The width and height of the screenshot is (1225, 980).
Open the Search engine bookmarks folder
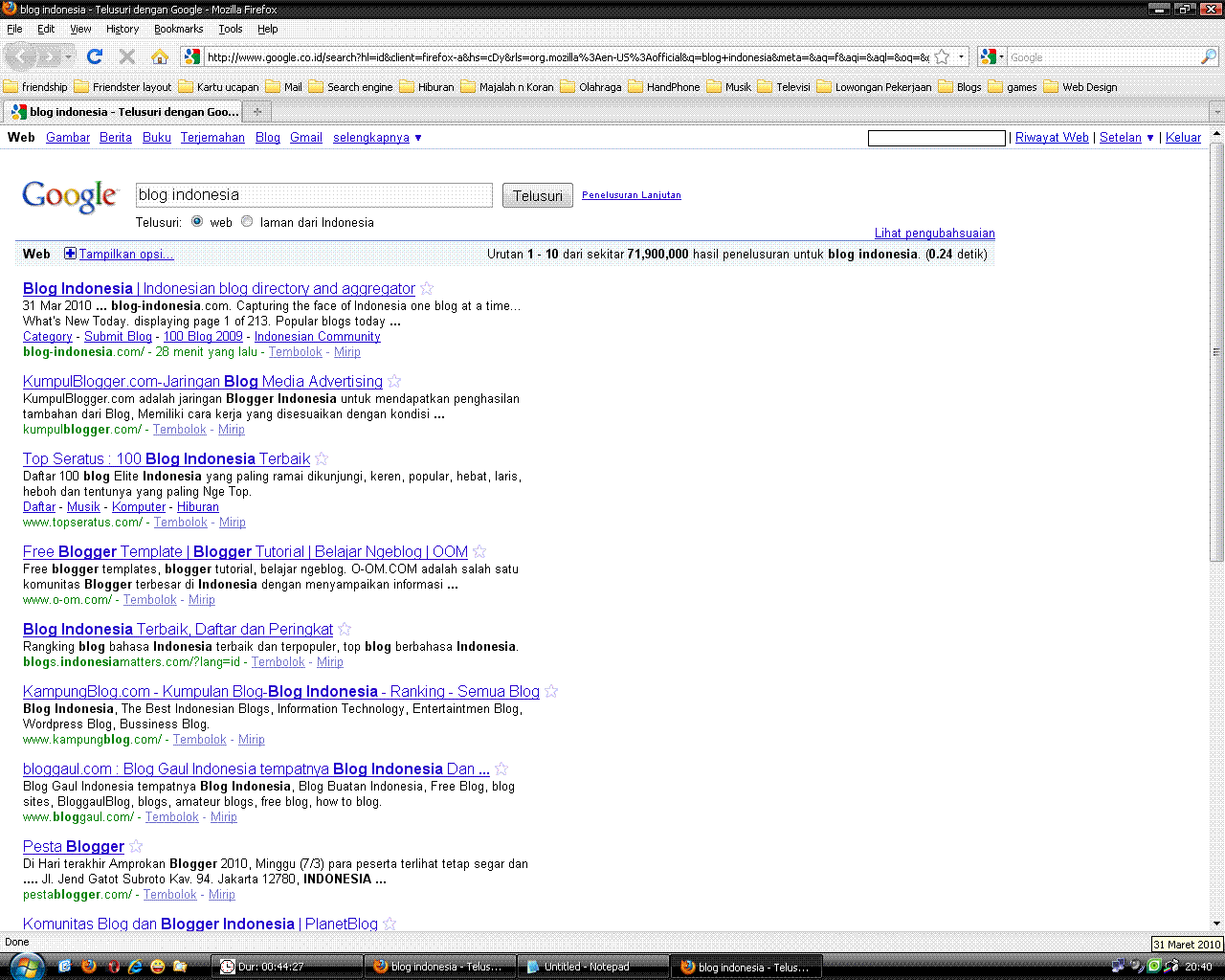pyautogui.click(x=350, y=87)
